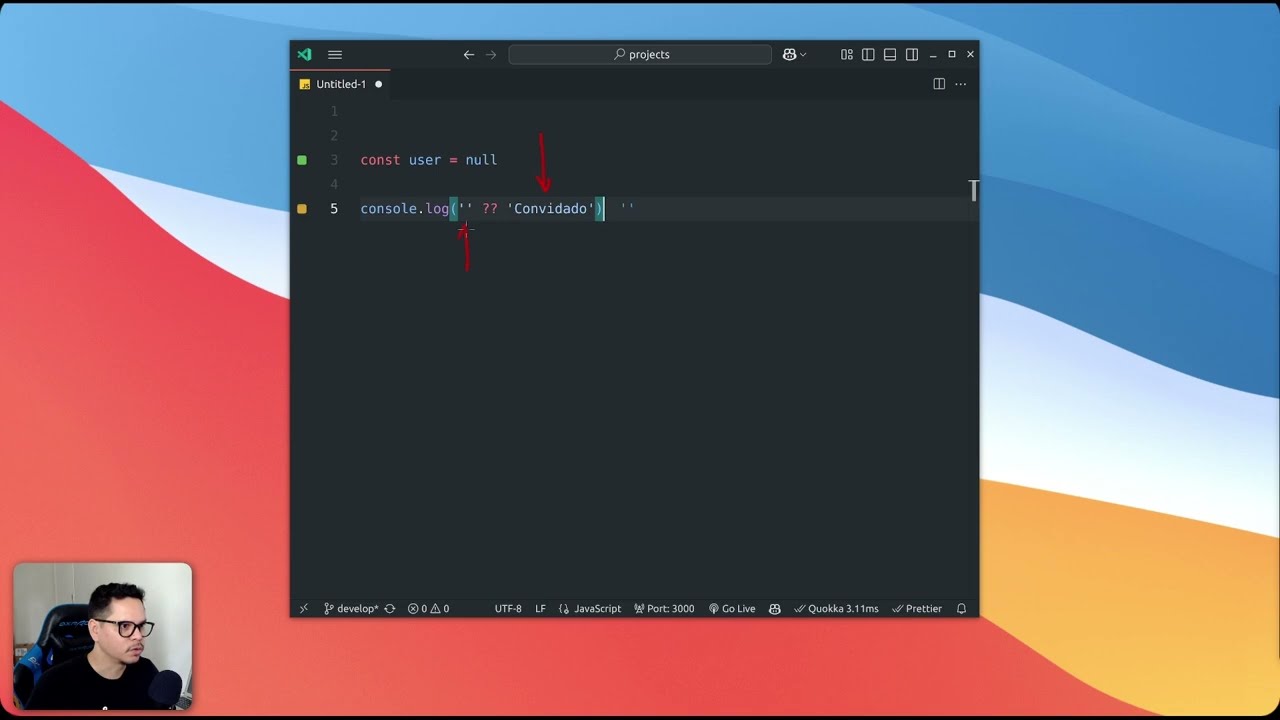Click 'console' in line 5

[389, 209]
